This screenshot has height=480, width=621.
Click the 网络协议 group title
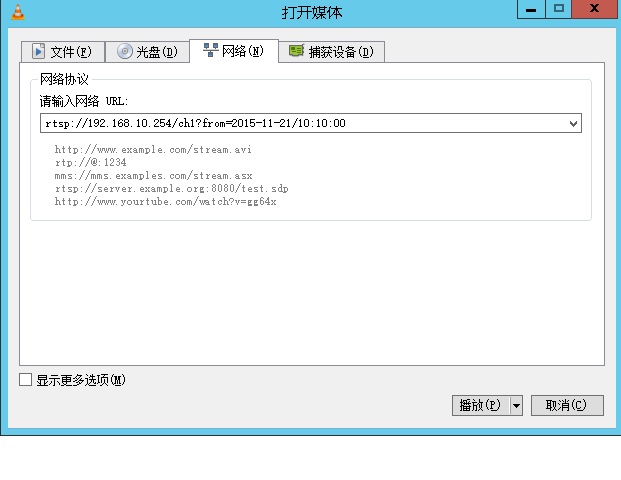64,79
